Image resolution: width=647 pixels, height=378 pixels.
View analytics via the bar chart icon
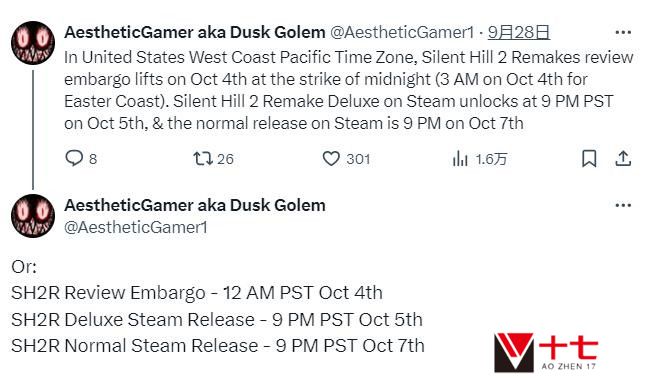460,158
